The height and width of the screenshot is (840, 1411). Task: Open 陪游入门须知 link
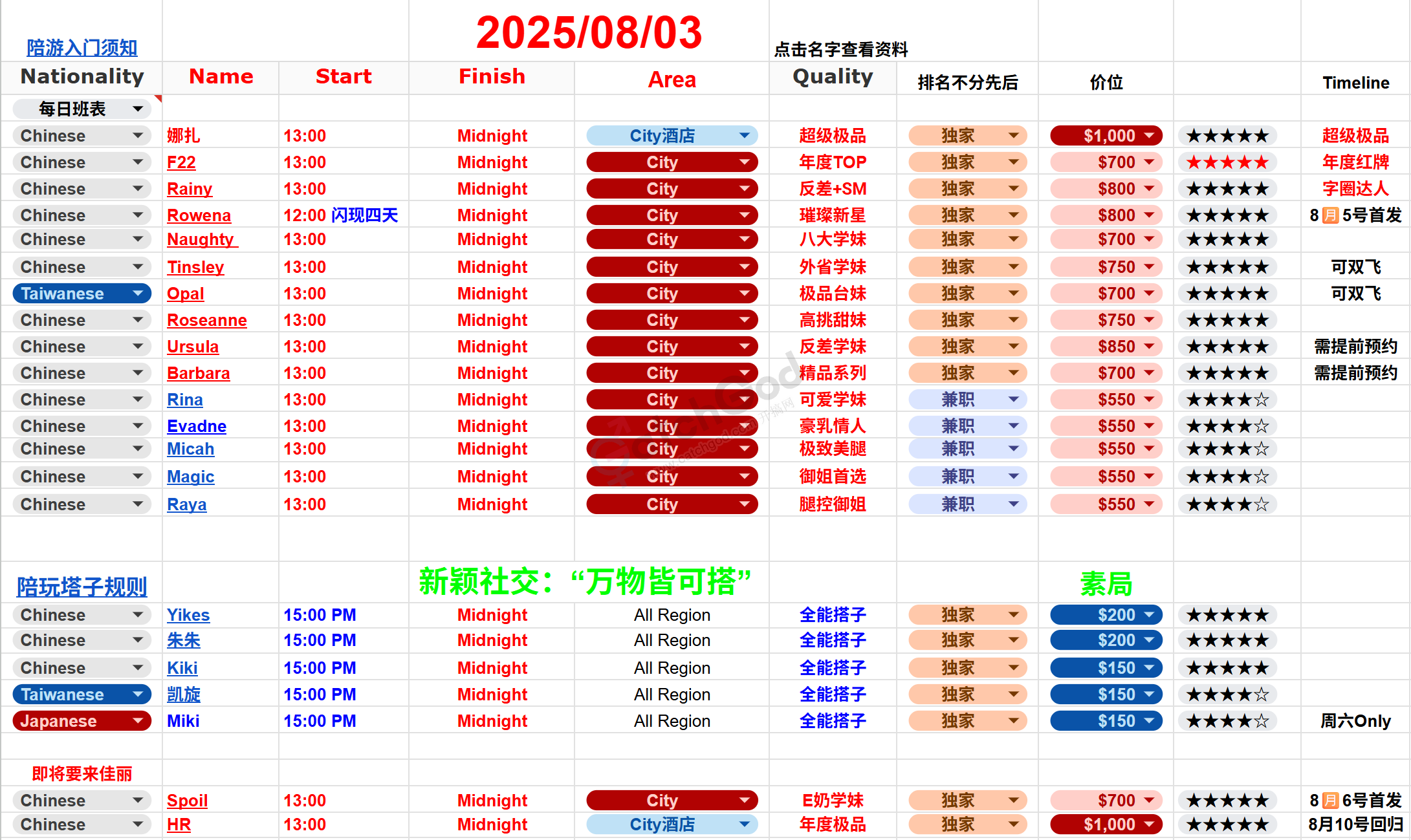(x=82, y=48)
